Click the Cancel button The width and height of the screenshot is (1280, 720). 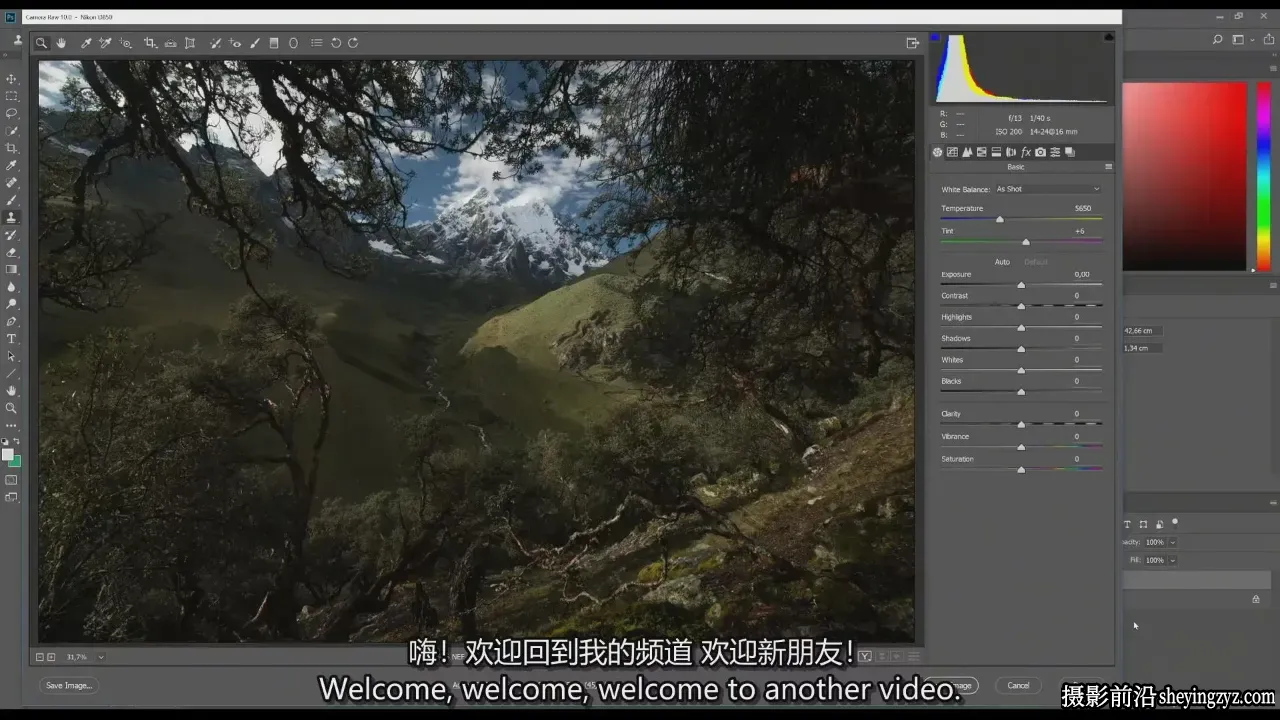point(1018,685)
